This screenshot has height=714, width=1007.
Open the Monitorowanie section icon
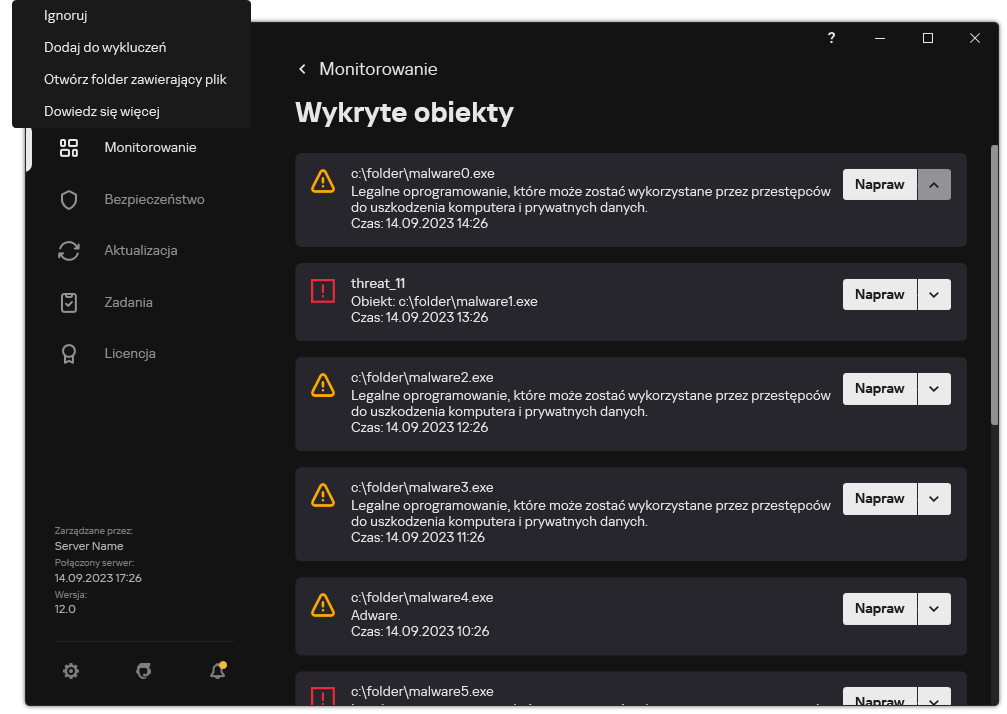[68, 147]
